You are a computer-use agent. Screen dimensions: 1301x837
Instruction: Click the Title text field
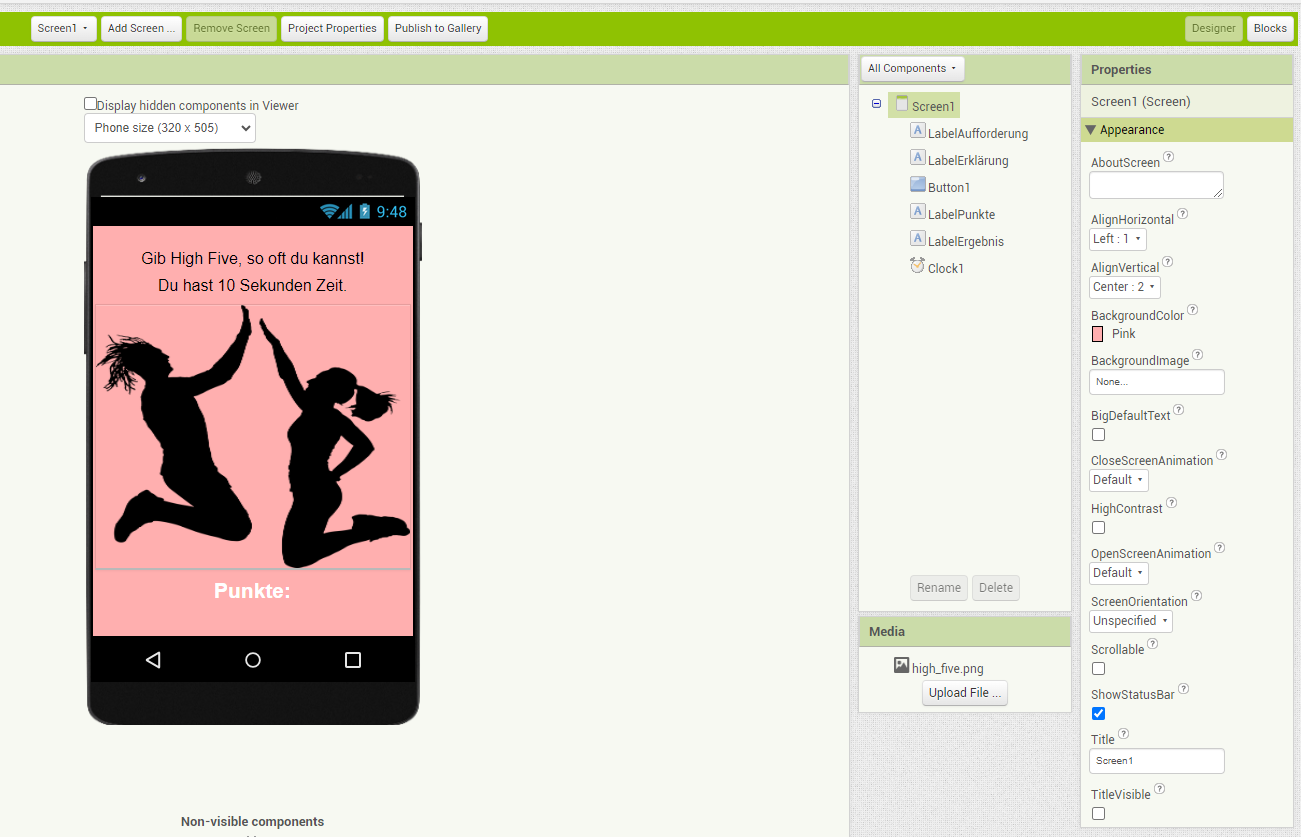point(1157,761)
